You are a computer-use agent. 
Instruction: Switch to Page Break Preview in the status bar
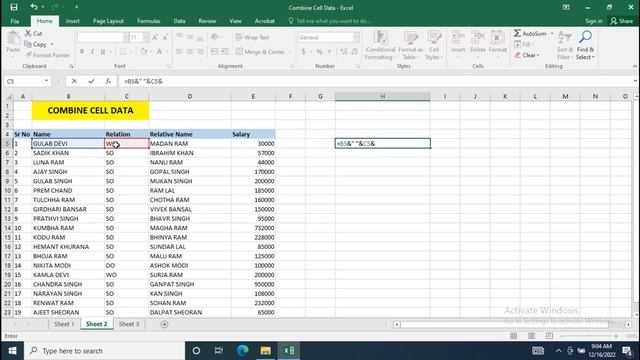549,336
